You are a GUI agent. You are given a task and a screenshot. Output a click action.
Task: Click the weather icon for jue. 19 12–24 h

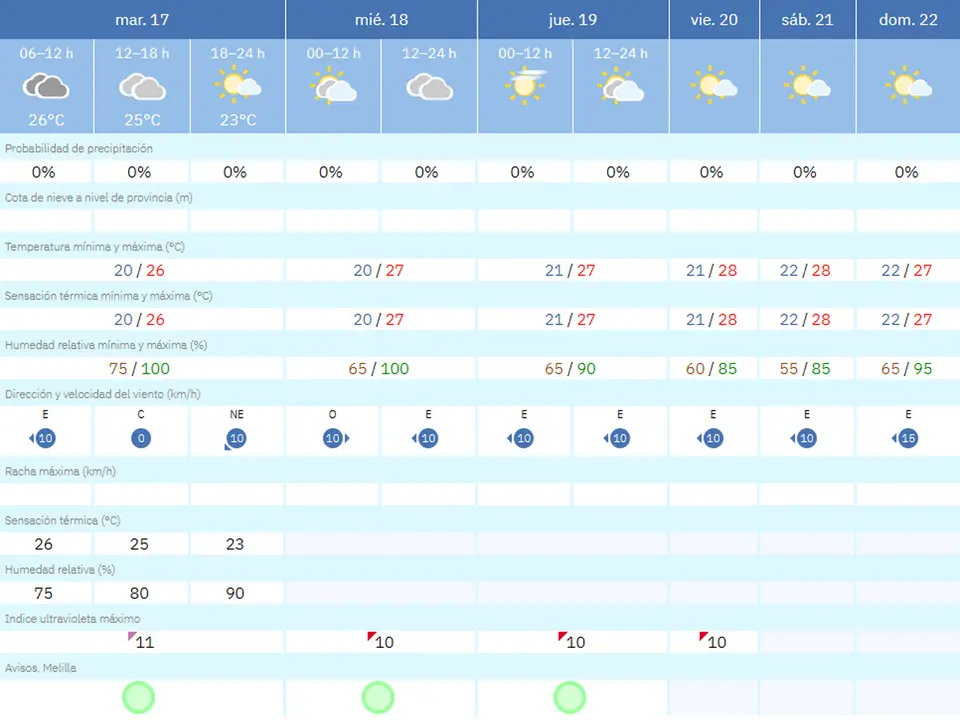coord(621,84)
